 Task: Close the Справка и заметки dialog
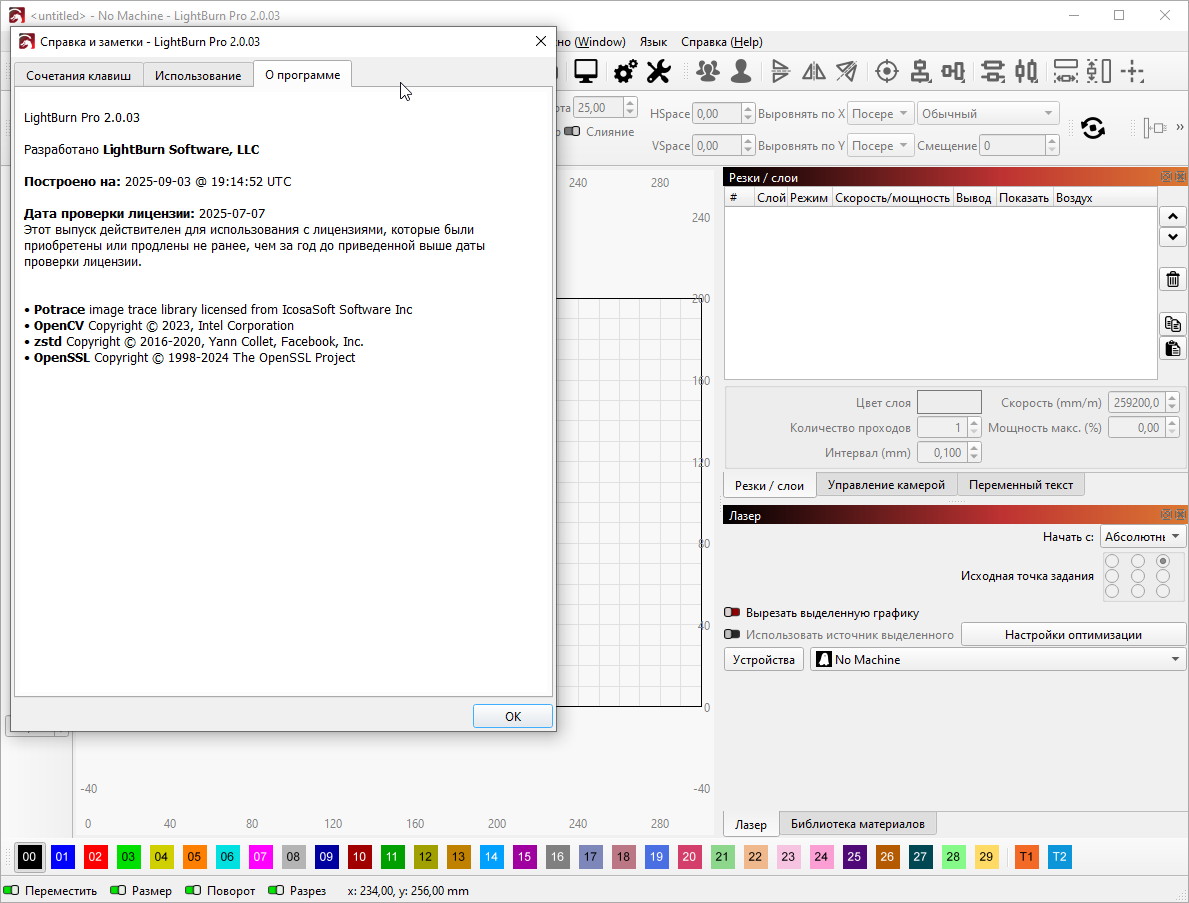click(541, 41)
